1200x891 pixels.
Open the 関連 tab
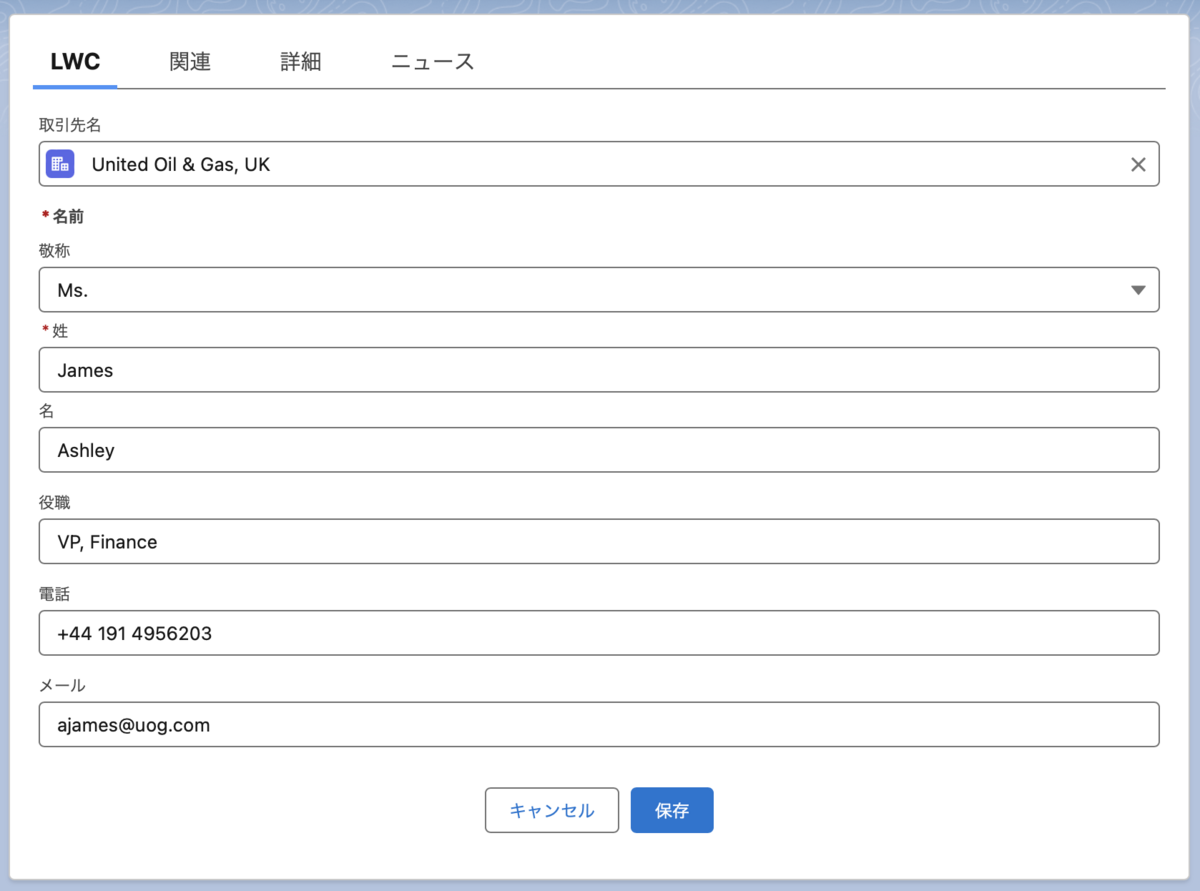point(190,62)
